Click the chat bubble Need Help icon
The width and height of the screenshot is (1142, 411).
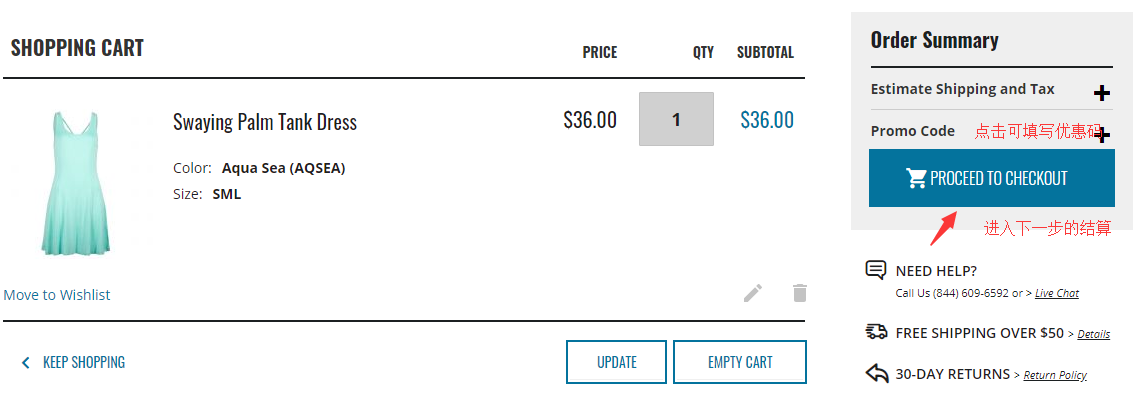tap(876, 270)
